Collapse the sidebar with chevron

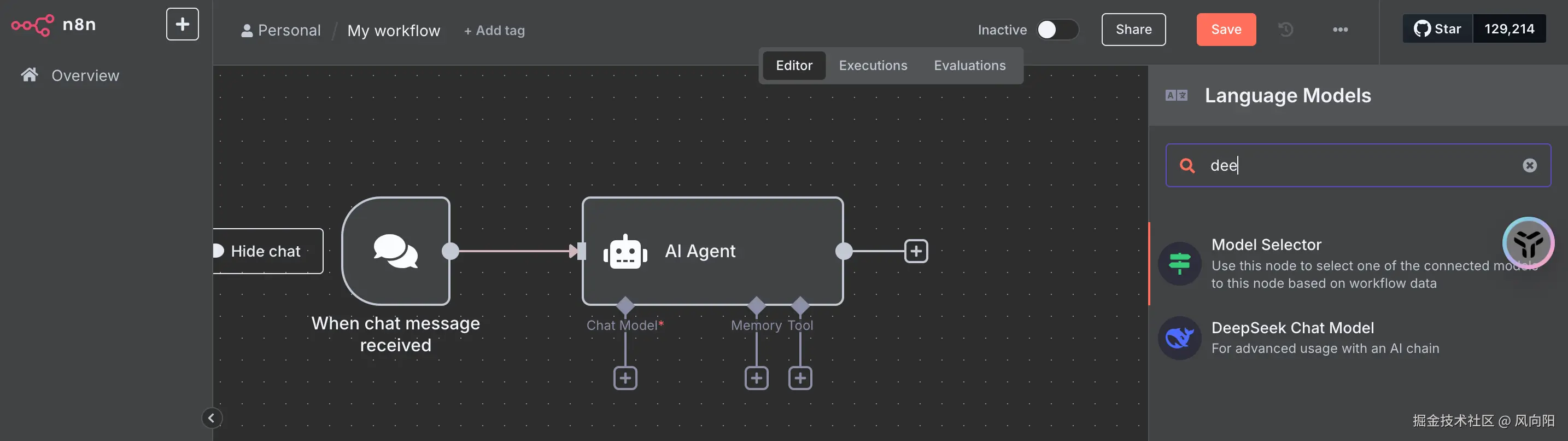tap(212, 418)
